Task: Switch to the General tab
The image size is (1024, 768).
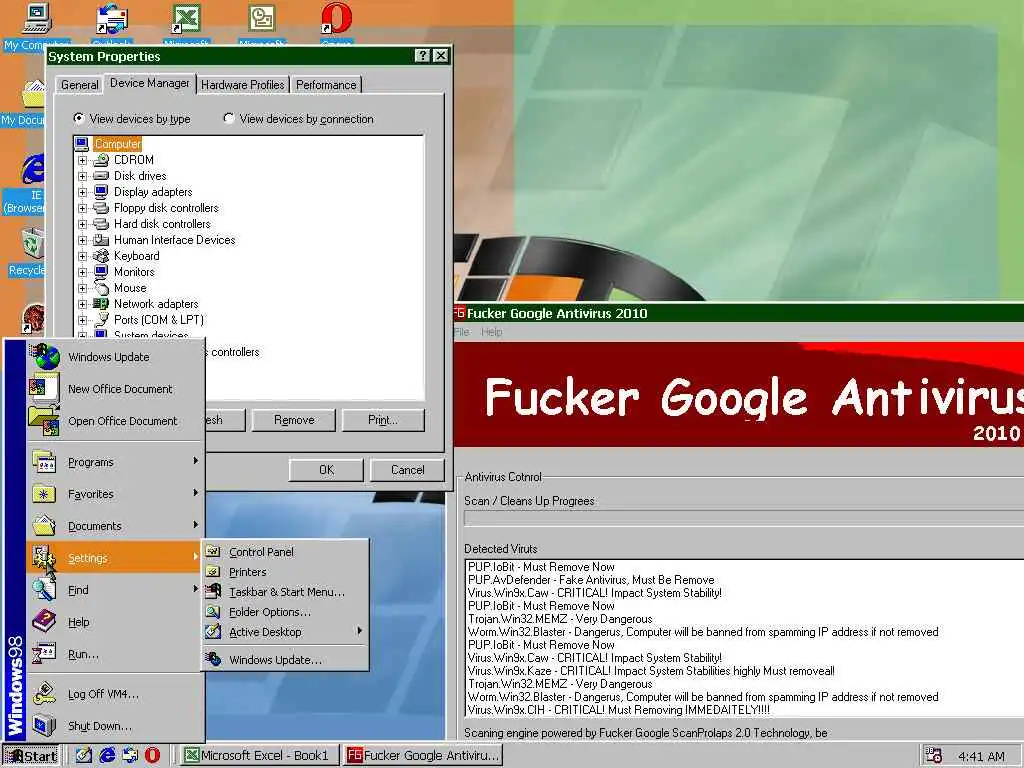Action: 80,85
